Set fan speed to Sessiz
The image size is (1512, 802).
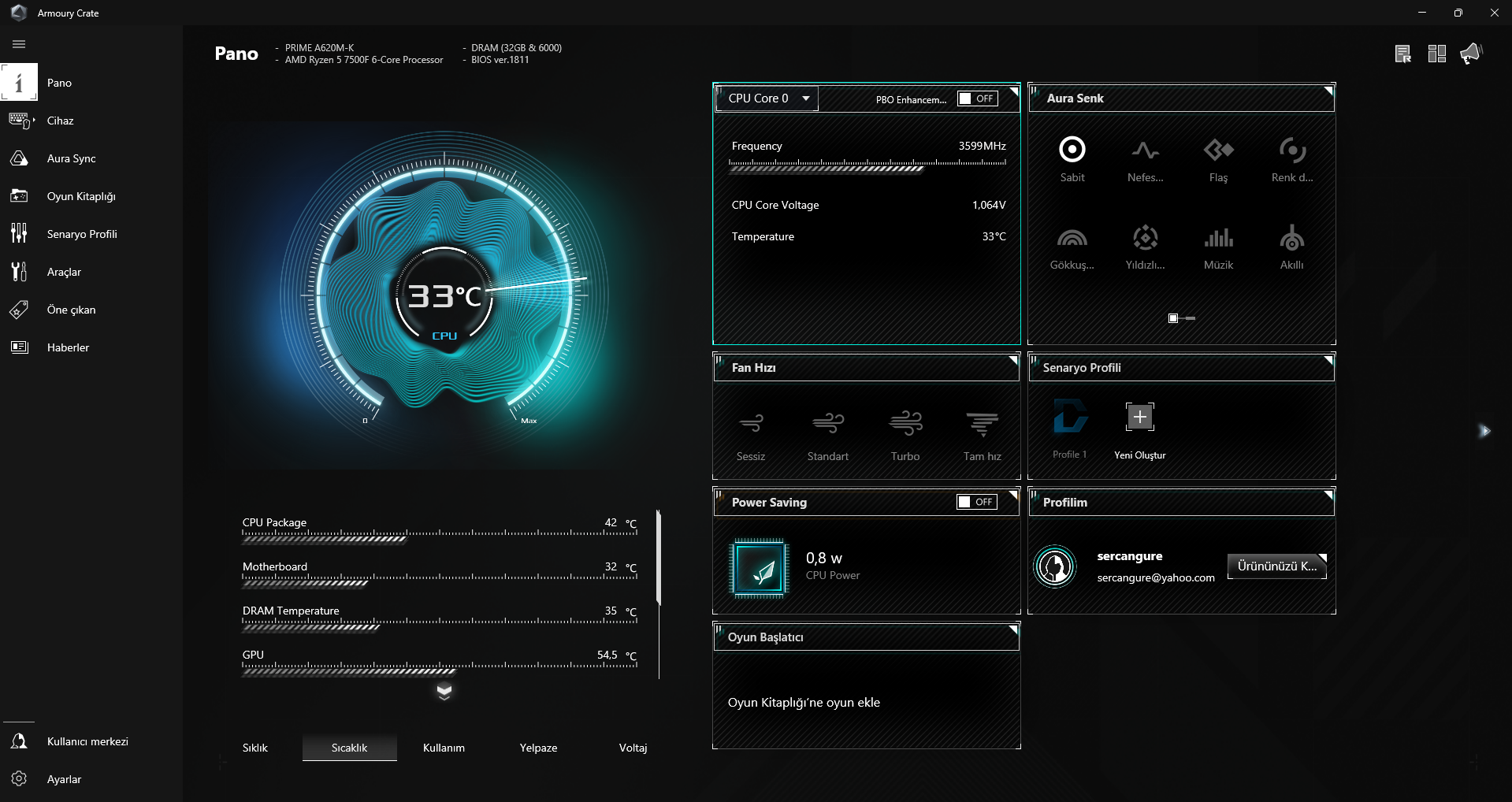pyautogui.click(x=751, y=435)
